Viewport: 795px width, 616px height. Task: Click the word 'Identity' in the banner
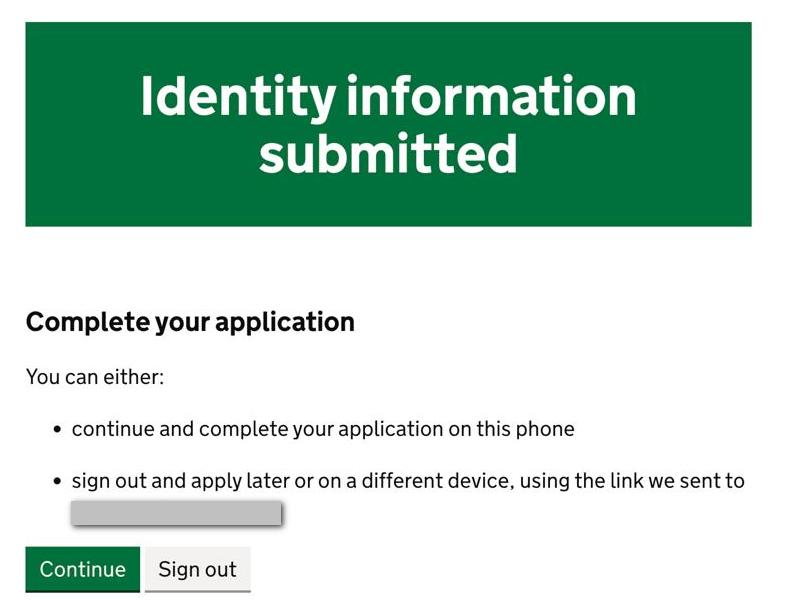pyautogui.click(x=238, y=96)
